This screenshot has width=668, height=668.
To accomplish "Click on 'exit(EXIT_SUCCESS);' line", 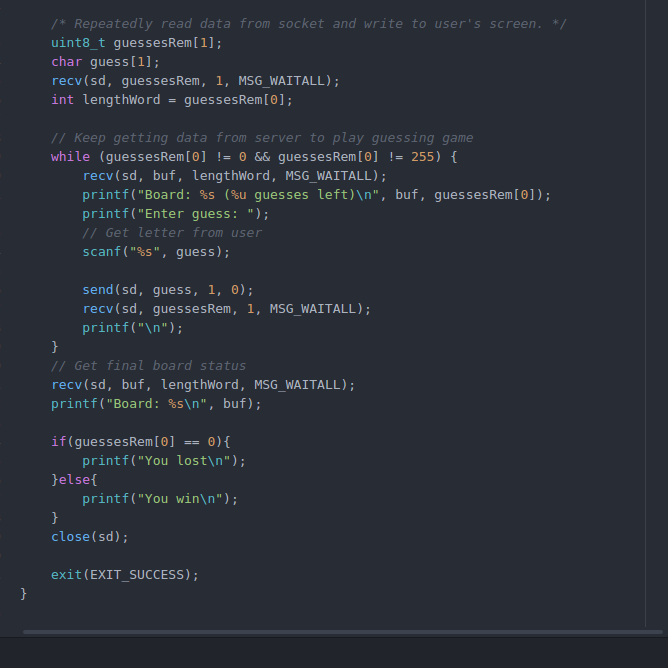I will (125, 575).
